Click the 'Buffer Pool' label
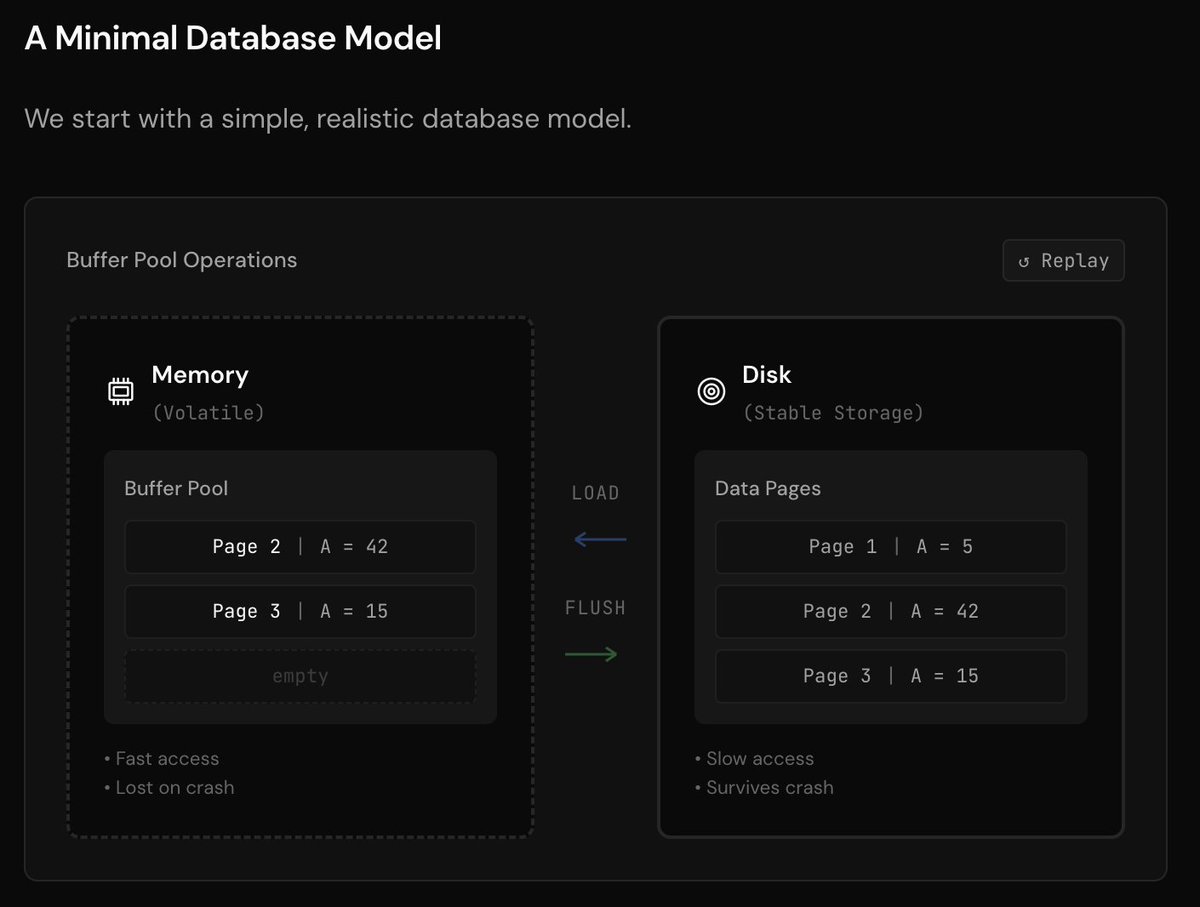This screenshot has width=1200, height=907. click(176, 488)
